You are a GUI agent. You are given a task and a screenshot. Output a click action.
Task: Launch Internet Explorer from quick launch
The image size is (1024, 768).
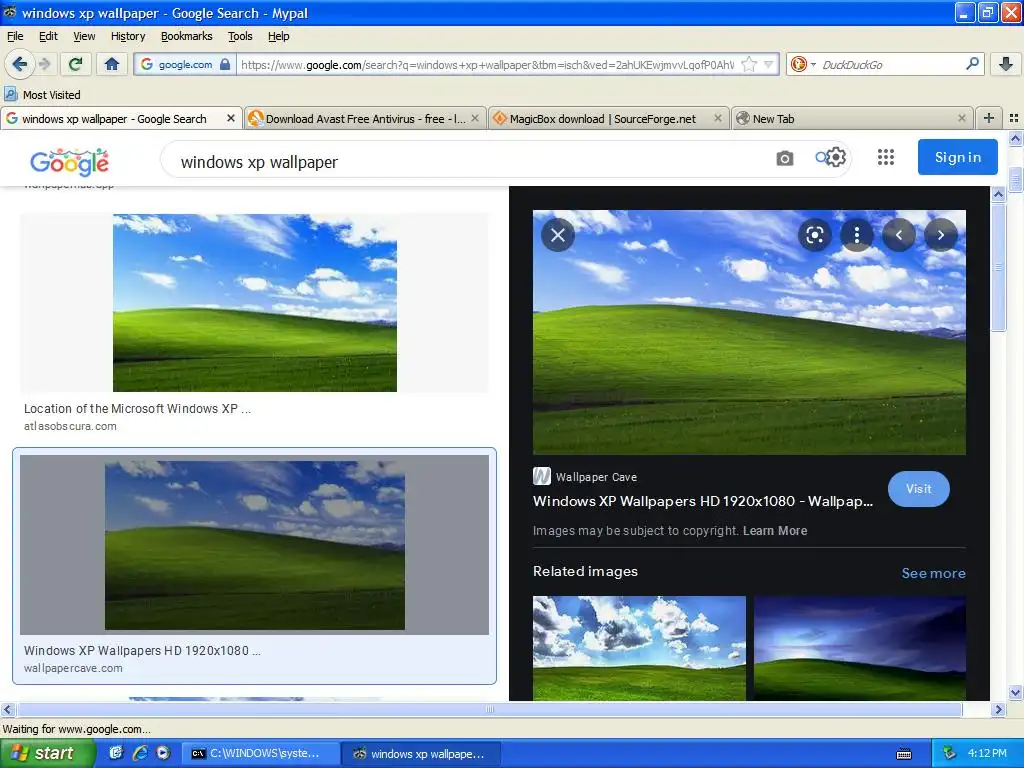(x=140, y=753)
